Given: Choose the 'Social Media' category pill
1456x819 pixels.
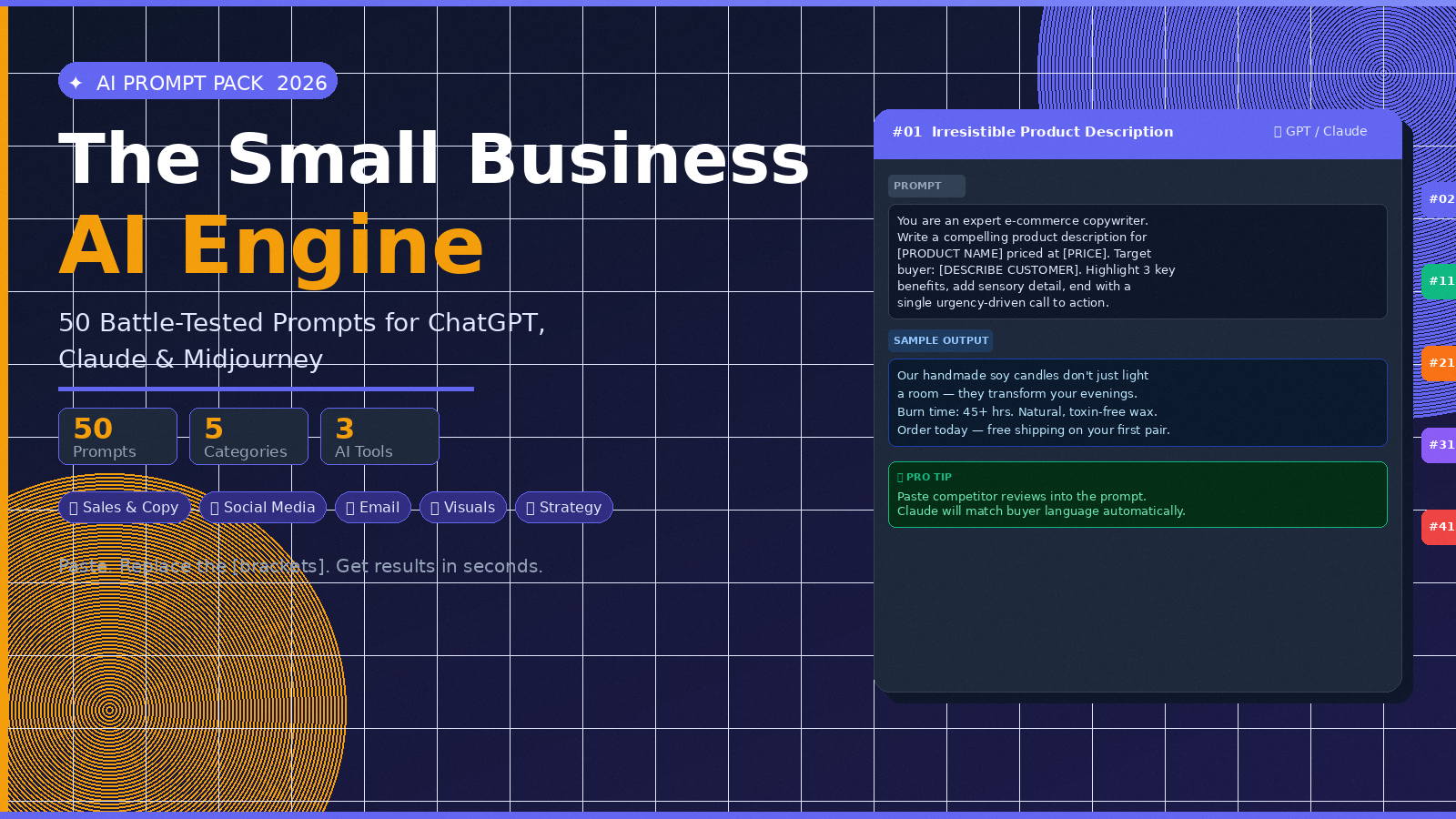Looking at the screenshot, I should click(263, 508).
